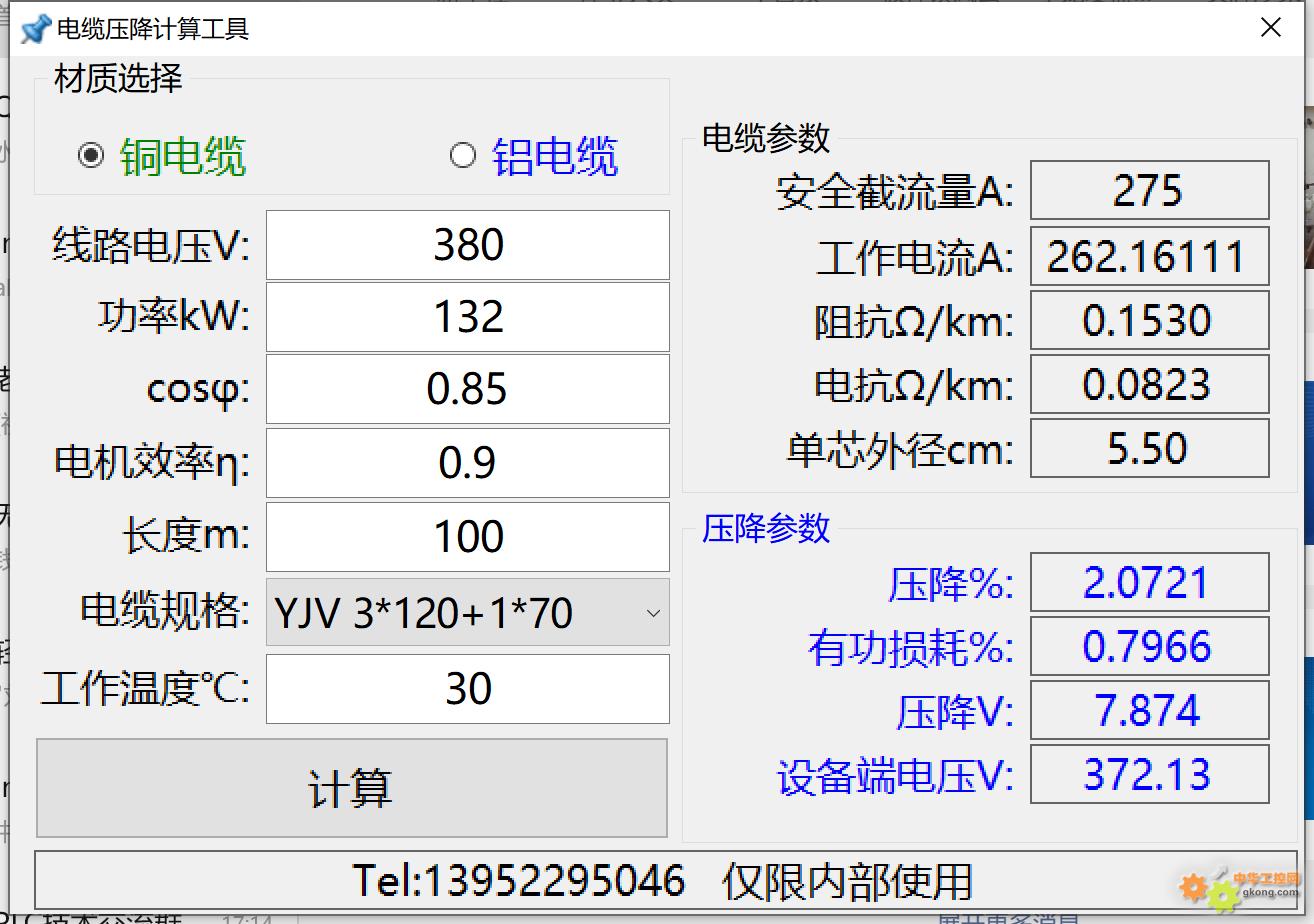Viewport: 1314px width, 924px height.
Task: Click the chevron on the cable spec selector
Action: tap(654, 613)
